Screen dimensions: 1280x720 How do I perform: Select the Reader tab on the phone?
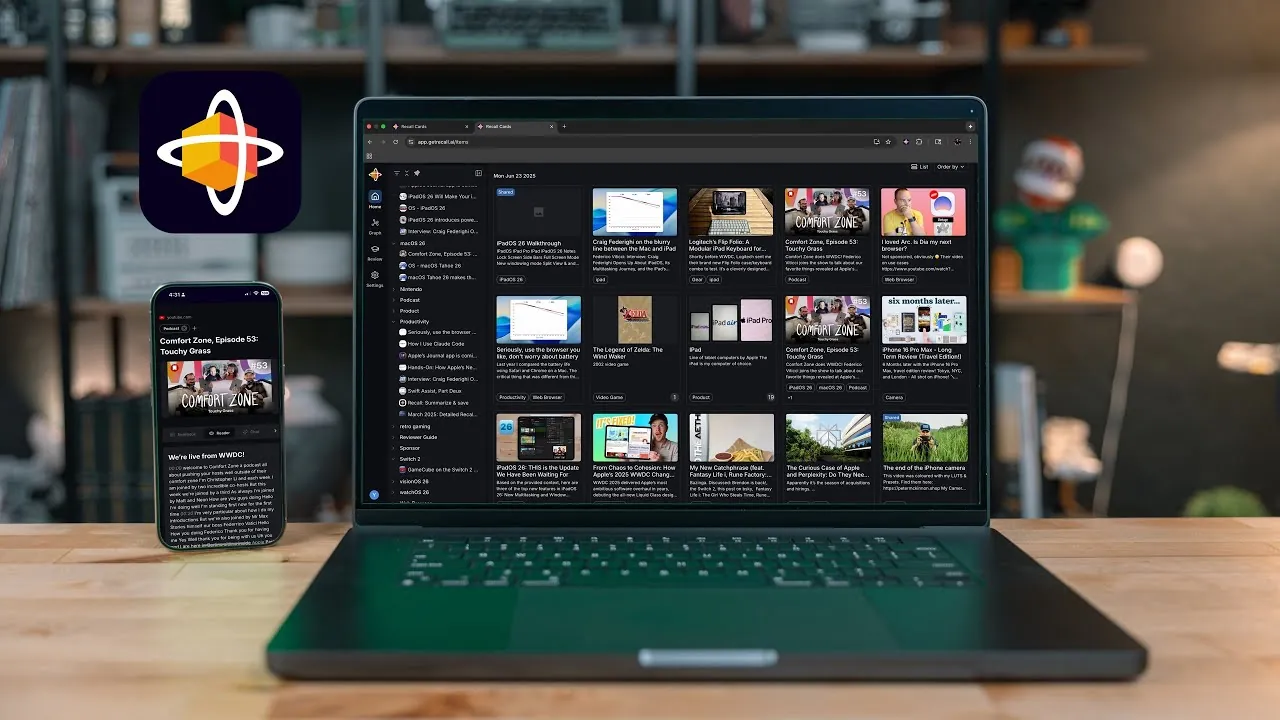click(x=222, y=433)
